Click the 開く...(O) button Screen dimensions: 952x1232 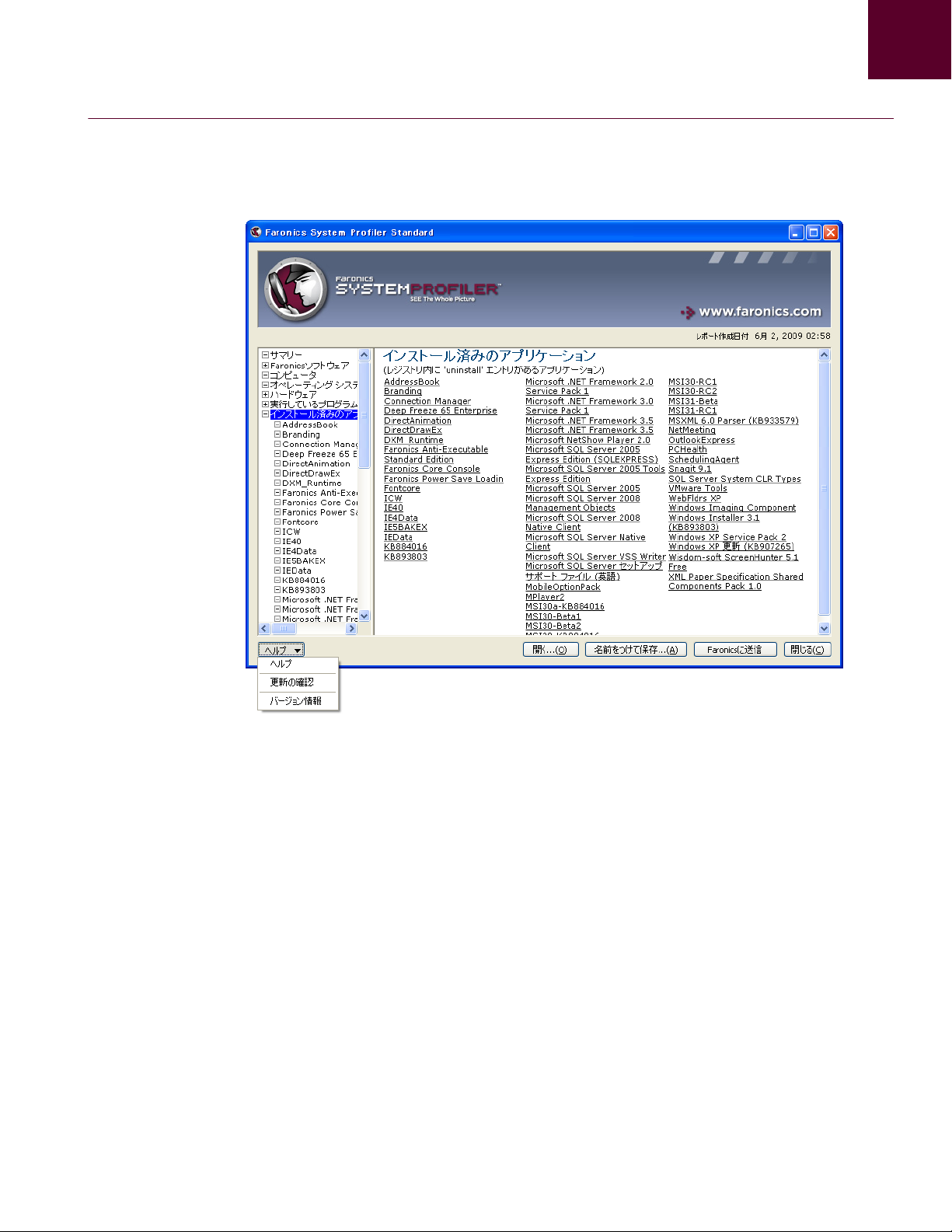550,650
